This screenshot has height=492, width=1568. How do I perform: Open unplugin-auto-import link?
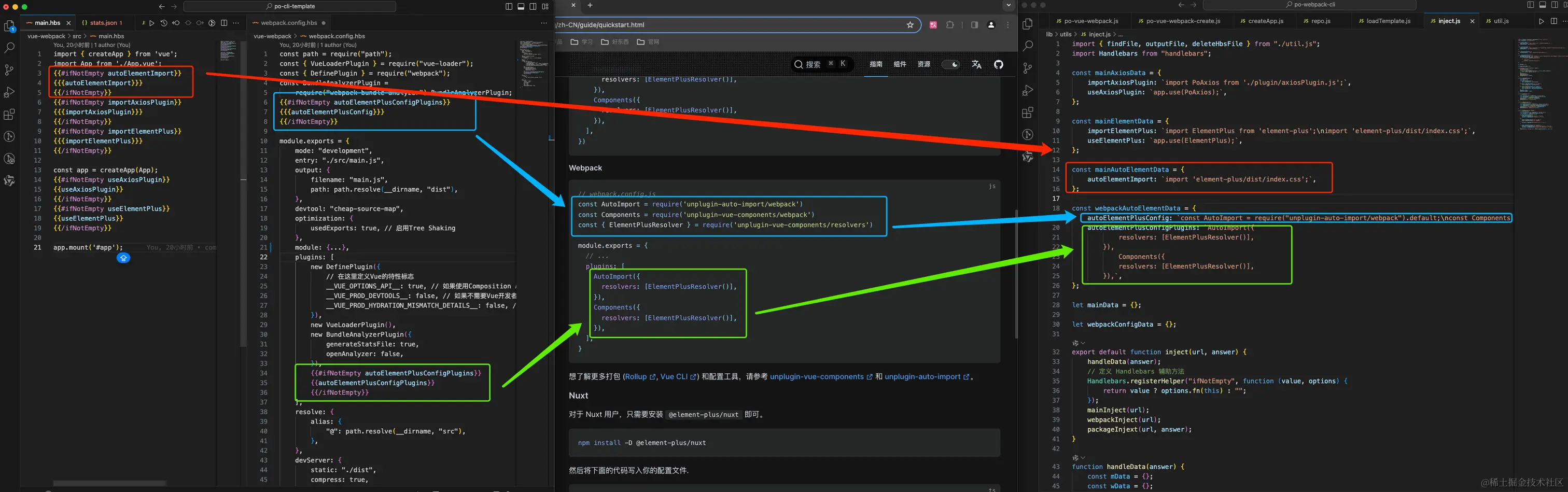coord(927,377)
